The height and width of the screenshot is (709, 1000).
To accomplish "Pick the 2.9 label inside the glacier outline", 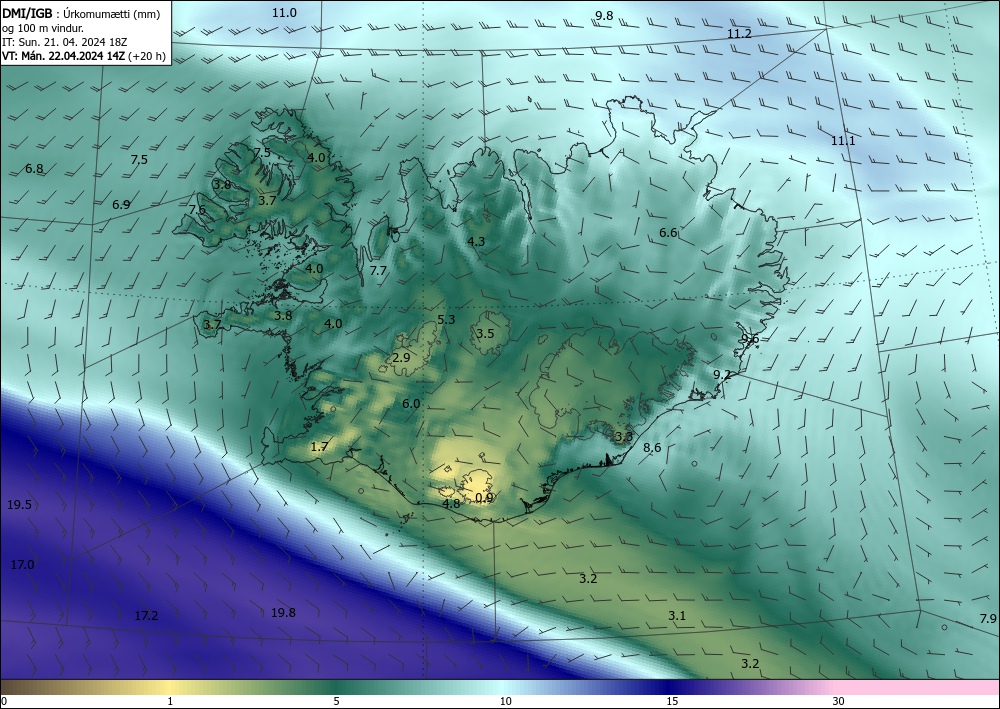I will (x=401, y=358).
